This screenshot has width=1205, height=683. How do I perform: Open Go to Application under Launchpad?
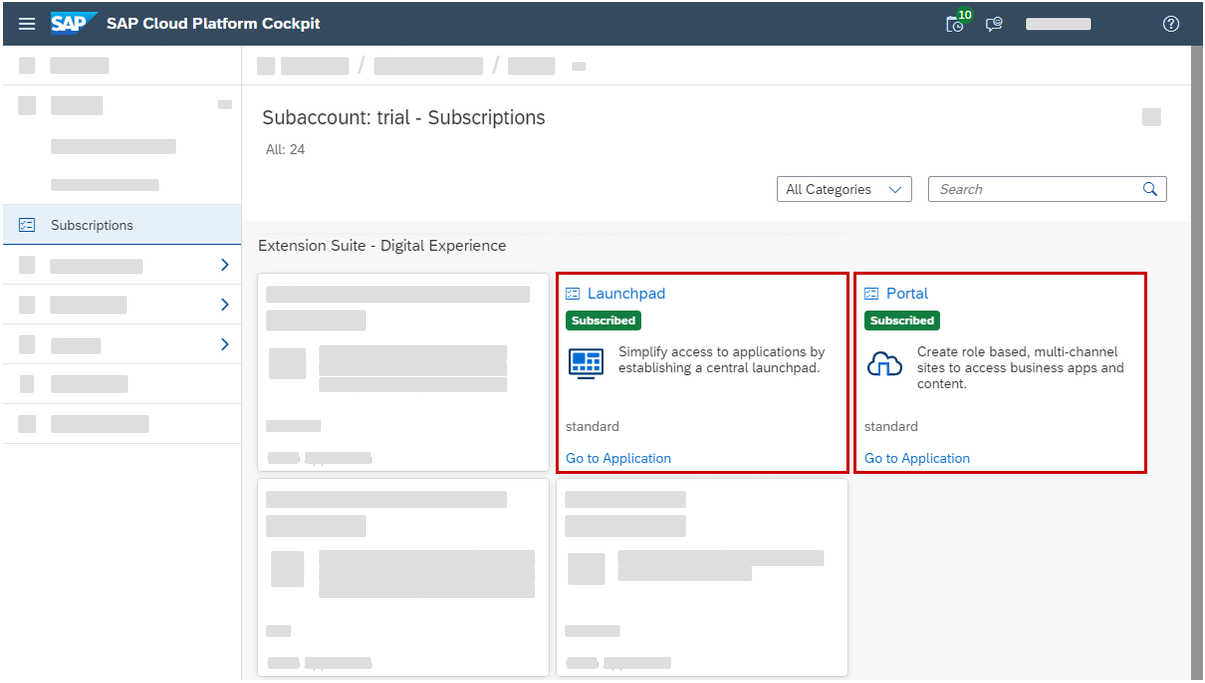click(x=618, y=458)
